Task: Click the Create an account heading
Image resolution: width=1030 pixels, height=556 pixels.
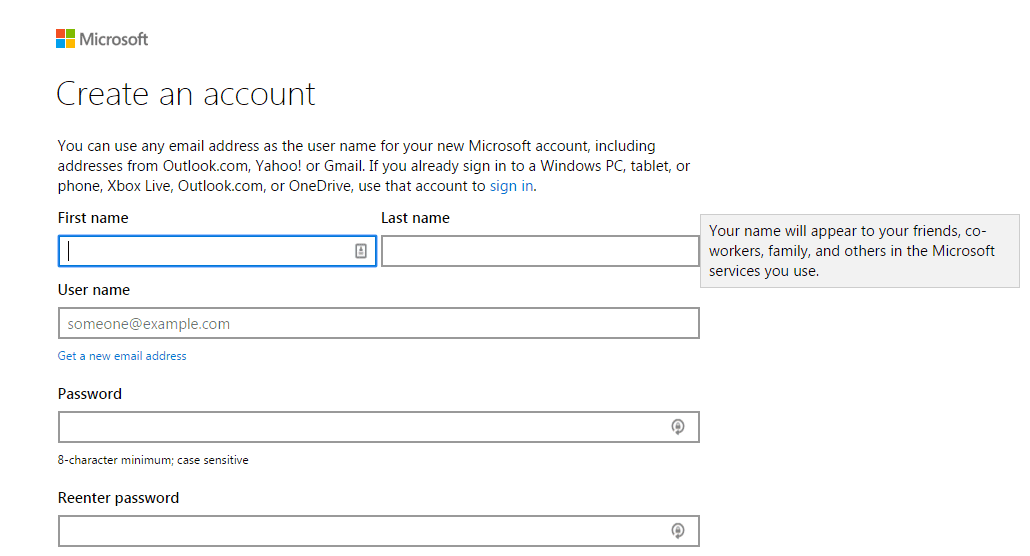Action: 186,94
